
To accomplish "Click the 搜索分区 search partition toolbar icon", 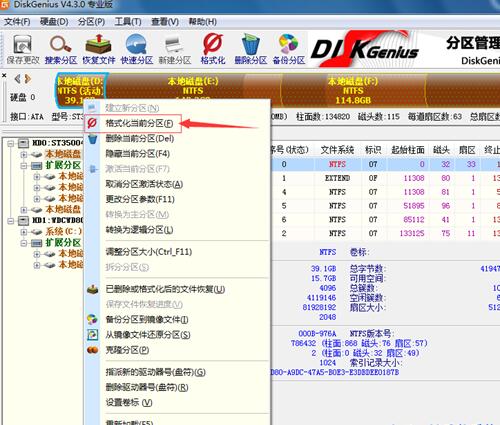I will [61, 49].
